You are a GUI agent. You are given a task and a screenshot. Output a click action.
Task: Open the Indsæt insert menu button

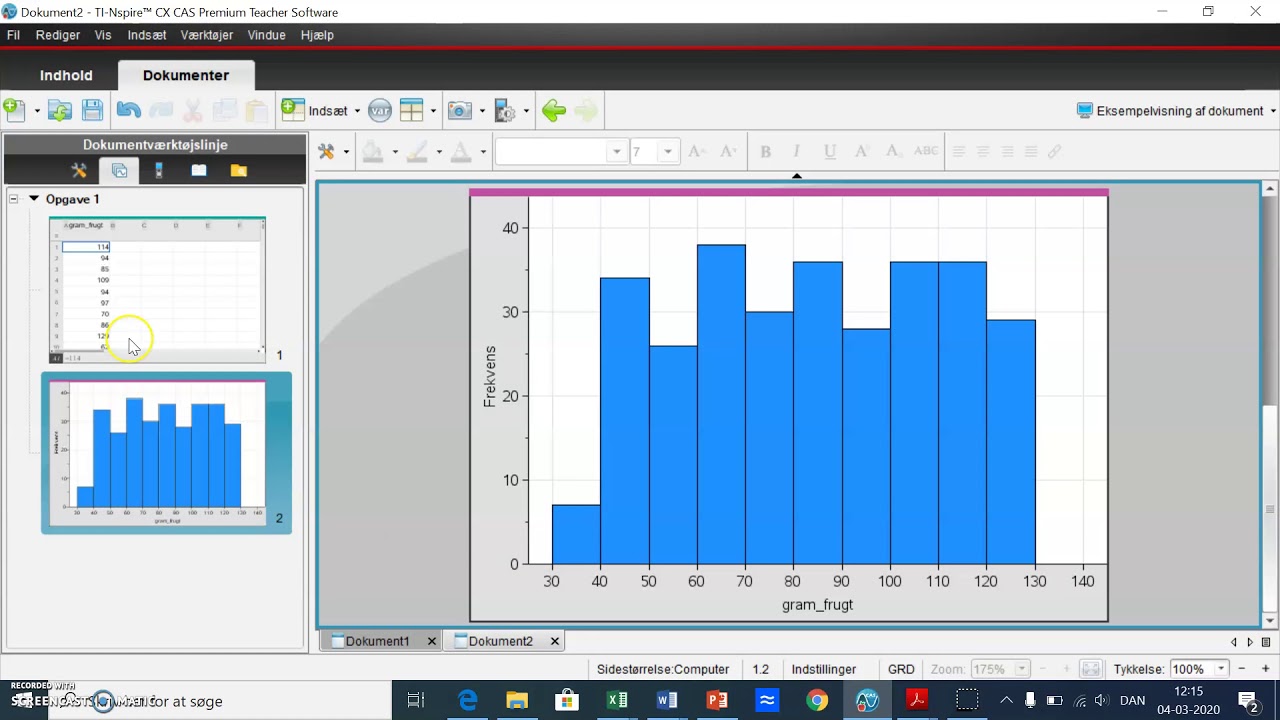tap(320, 110)
